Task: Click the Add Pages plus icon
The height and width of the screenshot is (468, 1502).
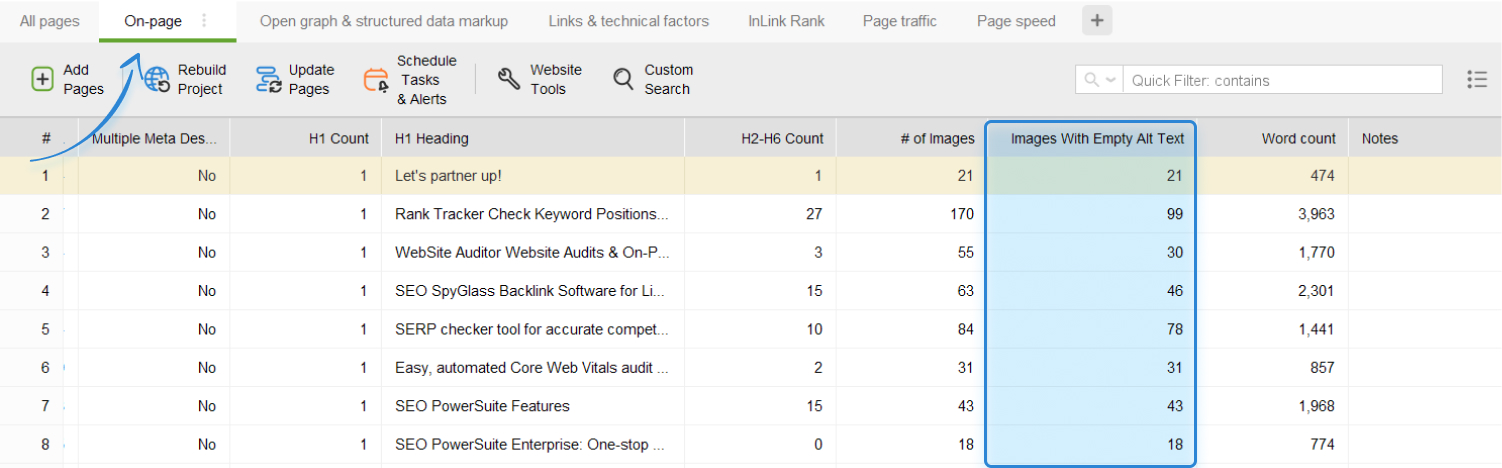Action: tap(42, 80)
